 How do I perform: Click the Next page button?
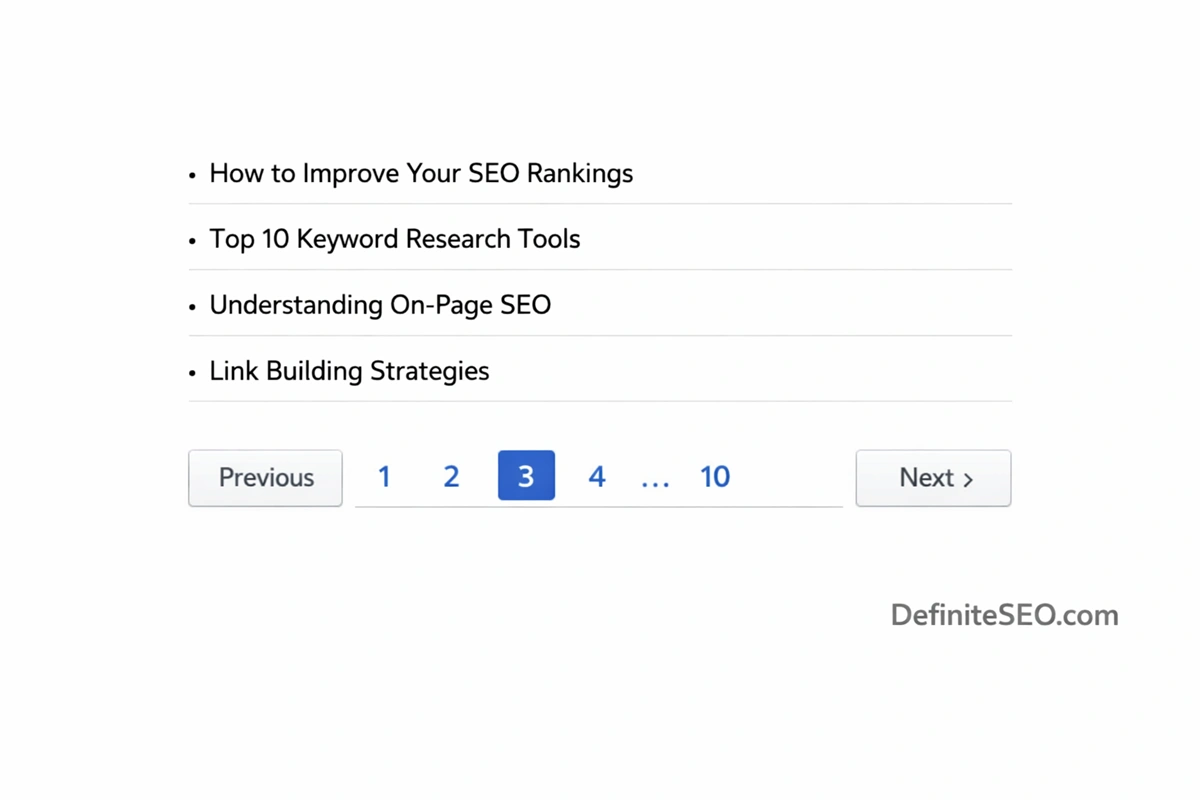pyautogui.click(x=933, y=478)
